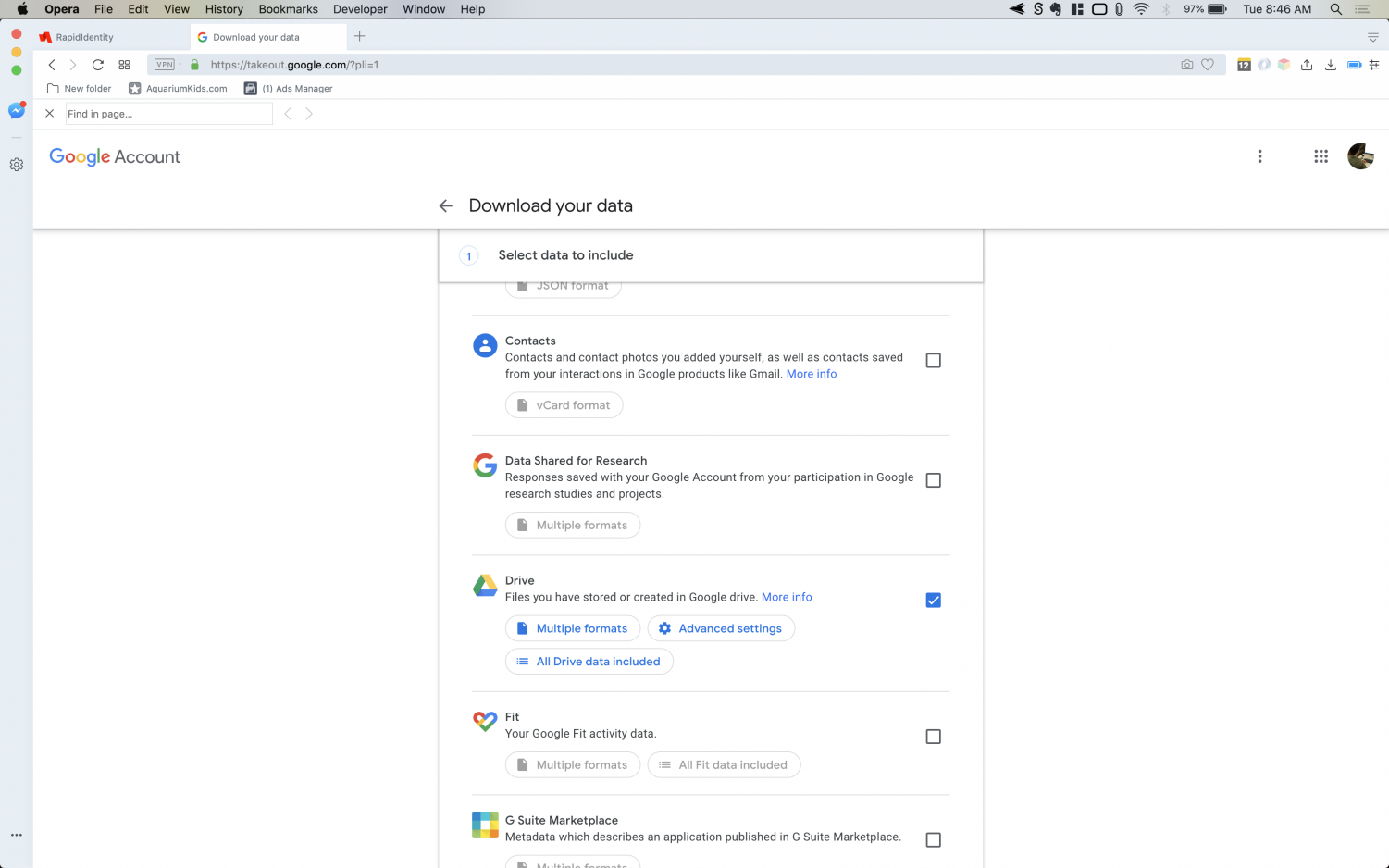Image resolution: width=1389 pixels, height=868 pixels.
Task: Click the More info link under Contacts
Action: click(x=811, y=374)
